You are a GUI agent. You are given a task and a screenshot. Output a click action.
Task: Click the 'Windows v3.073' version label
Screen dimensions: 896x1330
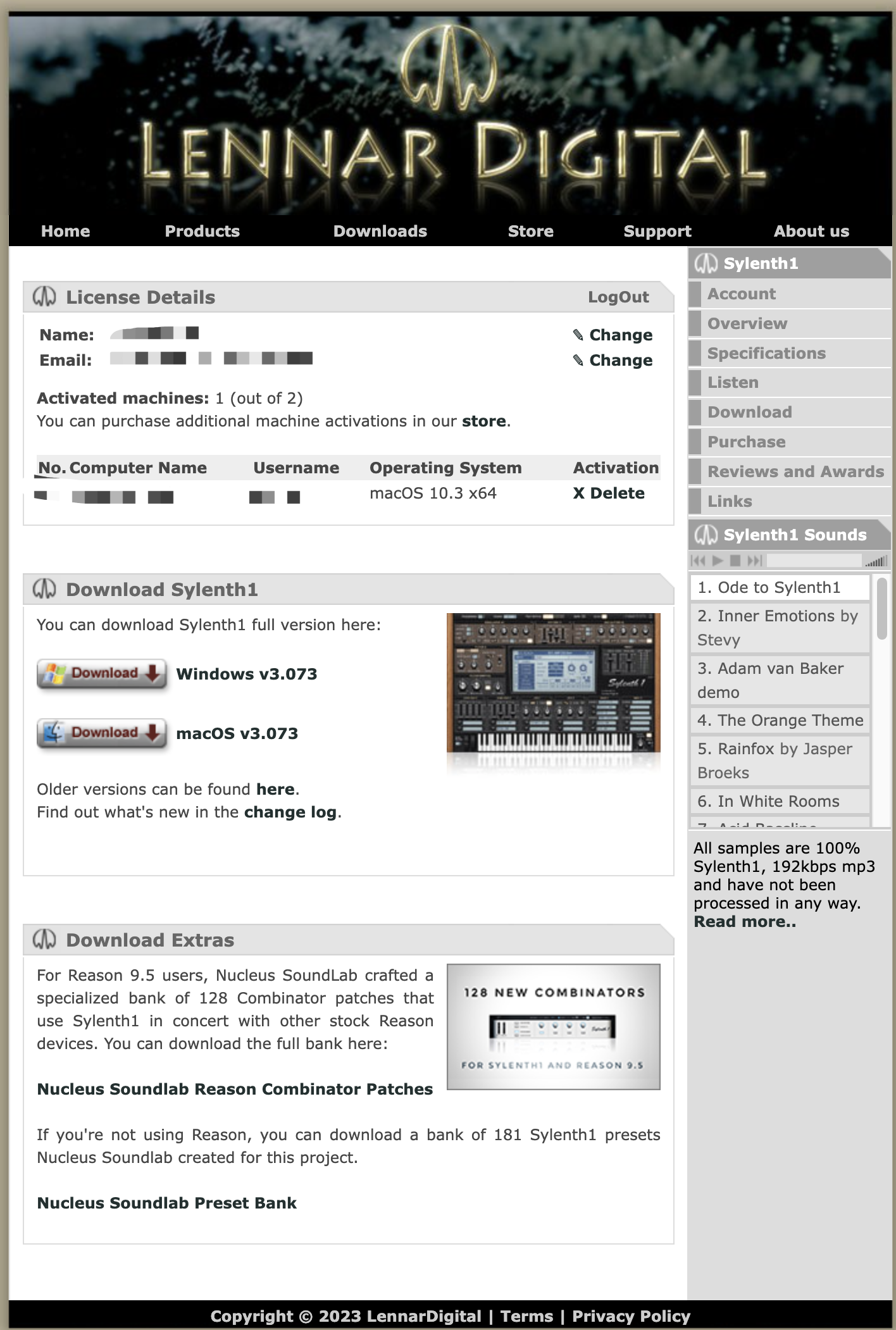point(247,674)
